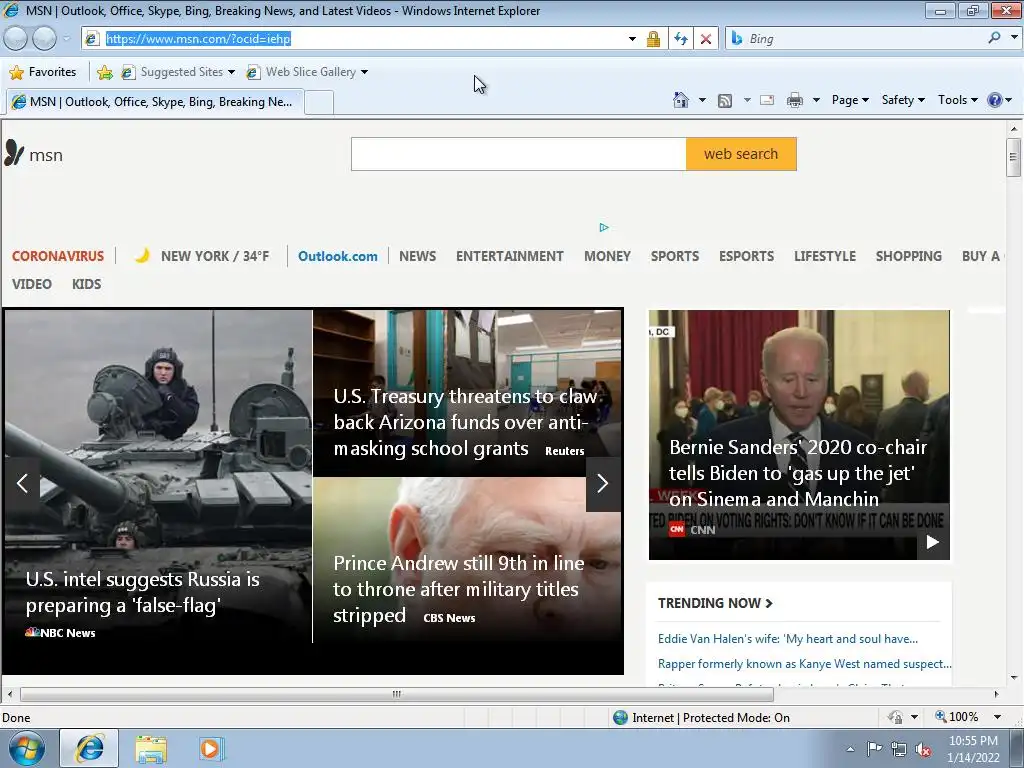Expand the Print options dropdown arrow
Screen dimensions: 1024x768
pos(816,100)
